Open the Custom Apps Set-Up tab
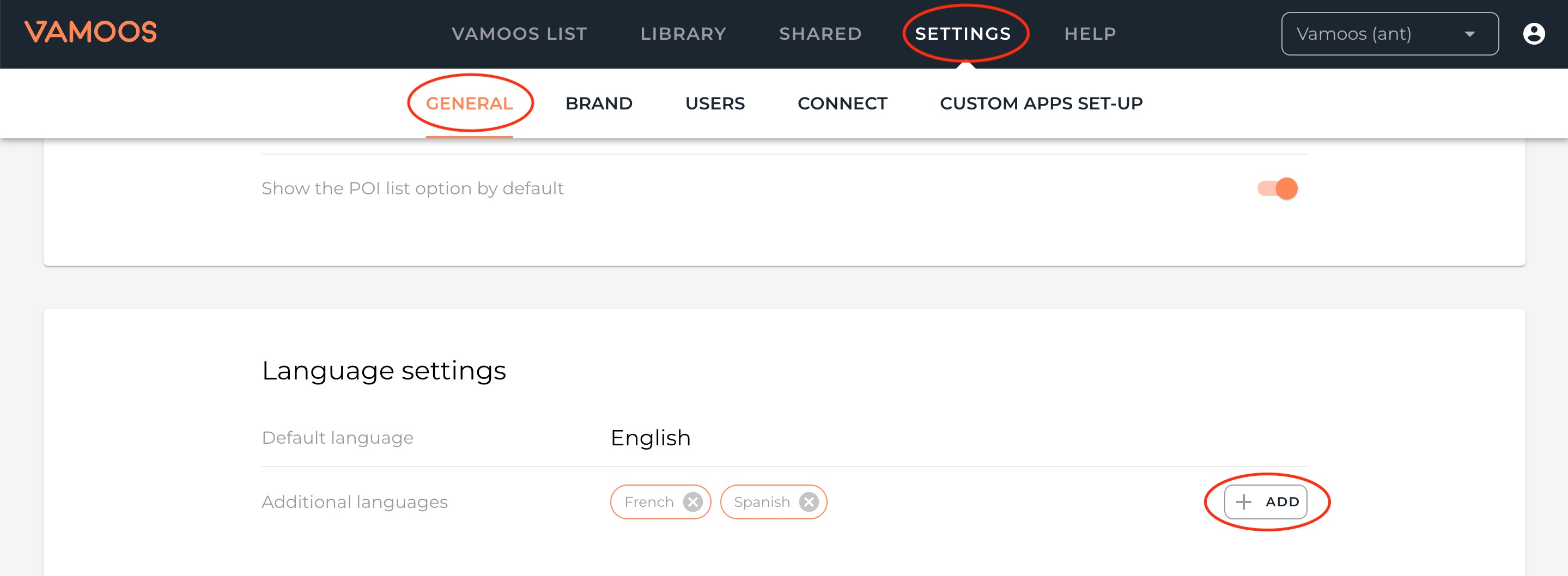Image resolution: width=1568 pixels, height=576 pixels. [1041, 103]
